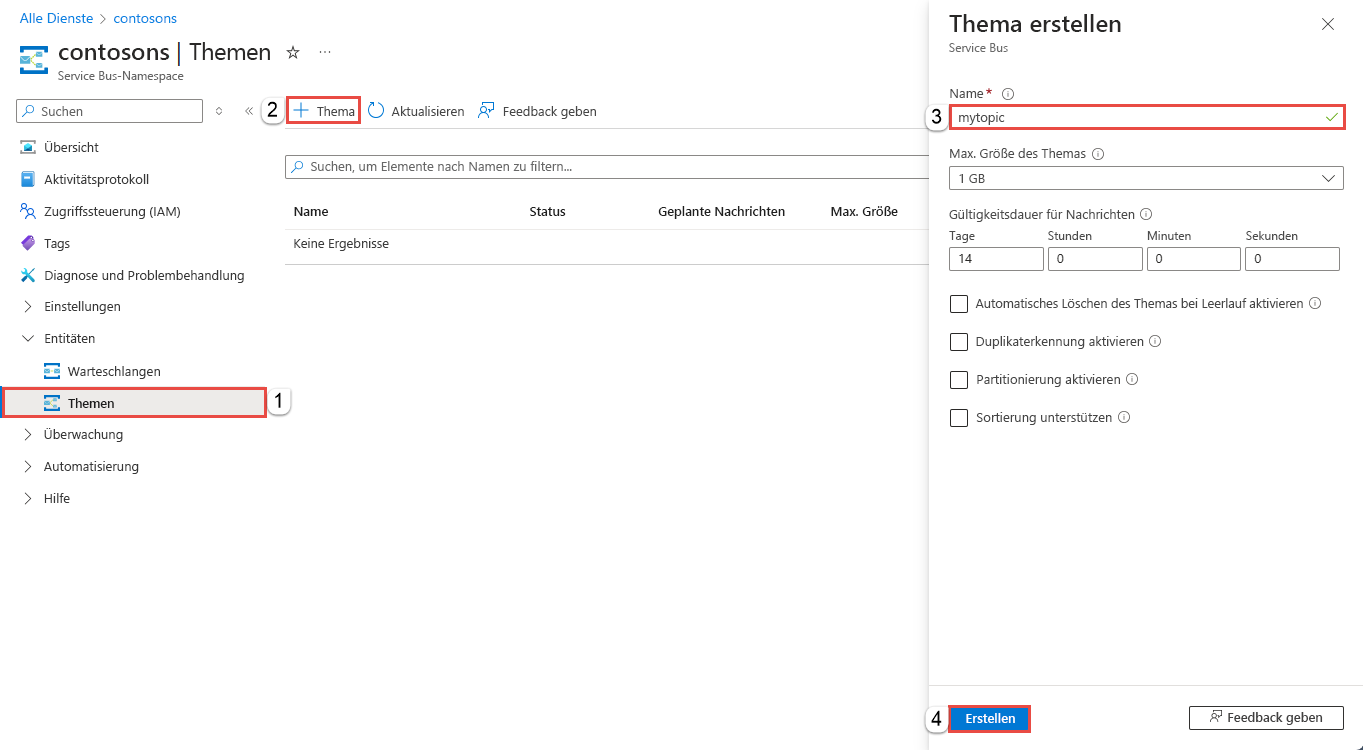The image size is (1363, 750).
Task: Click info icon for Partitionierung aktivieren
Action: pos(1132,379)
